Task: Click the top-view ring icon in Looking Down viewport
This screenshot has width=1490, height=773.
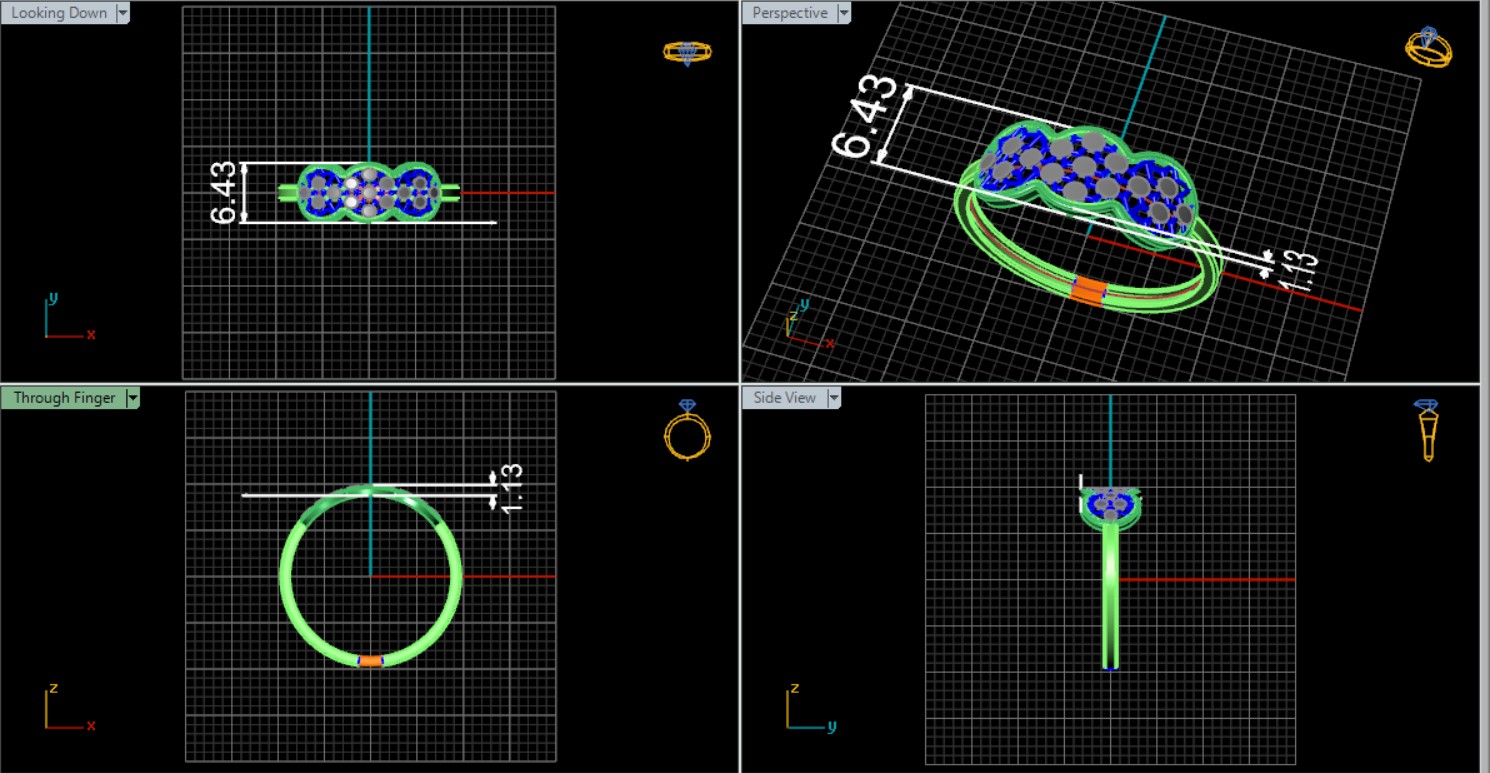Action: click(x=687, y=53)
